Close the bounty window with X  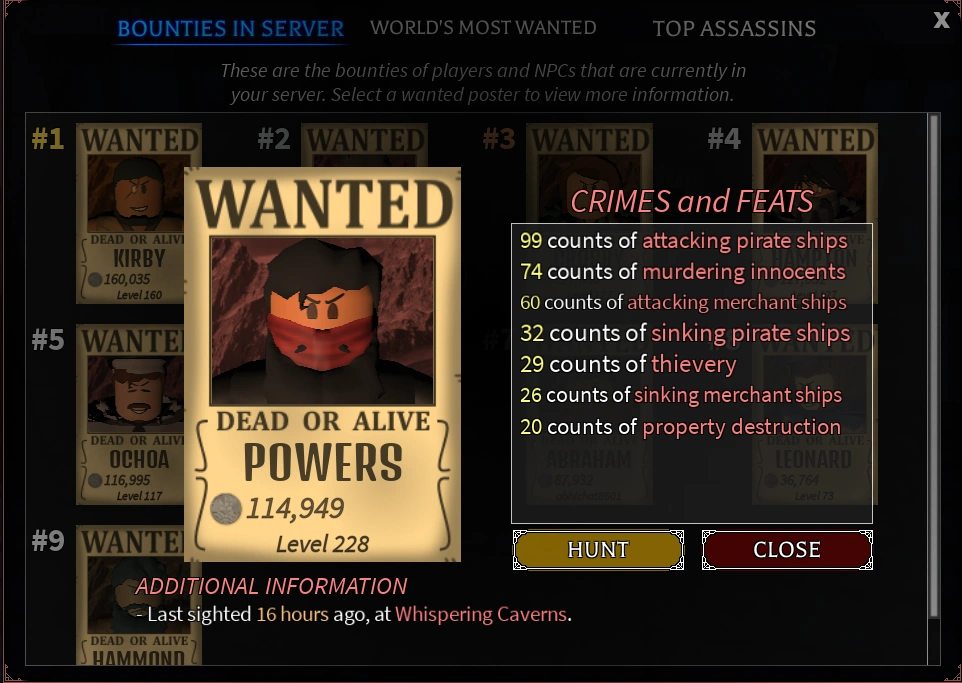coord(942,20)
